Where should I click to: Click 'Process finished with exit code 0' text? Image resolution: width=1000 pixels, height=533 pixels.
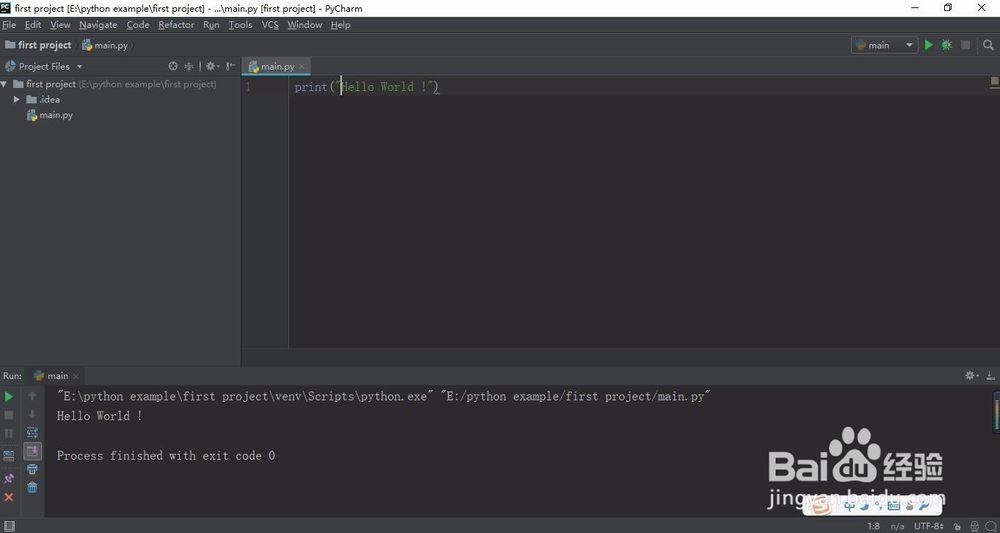(166, 455)
